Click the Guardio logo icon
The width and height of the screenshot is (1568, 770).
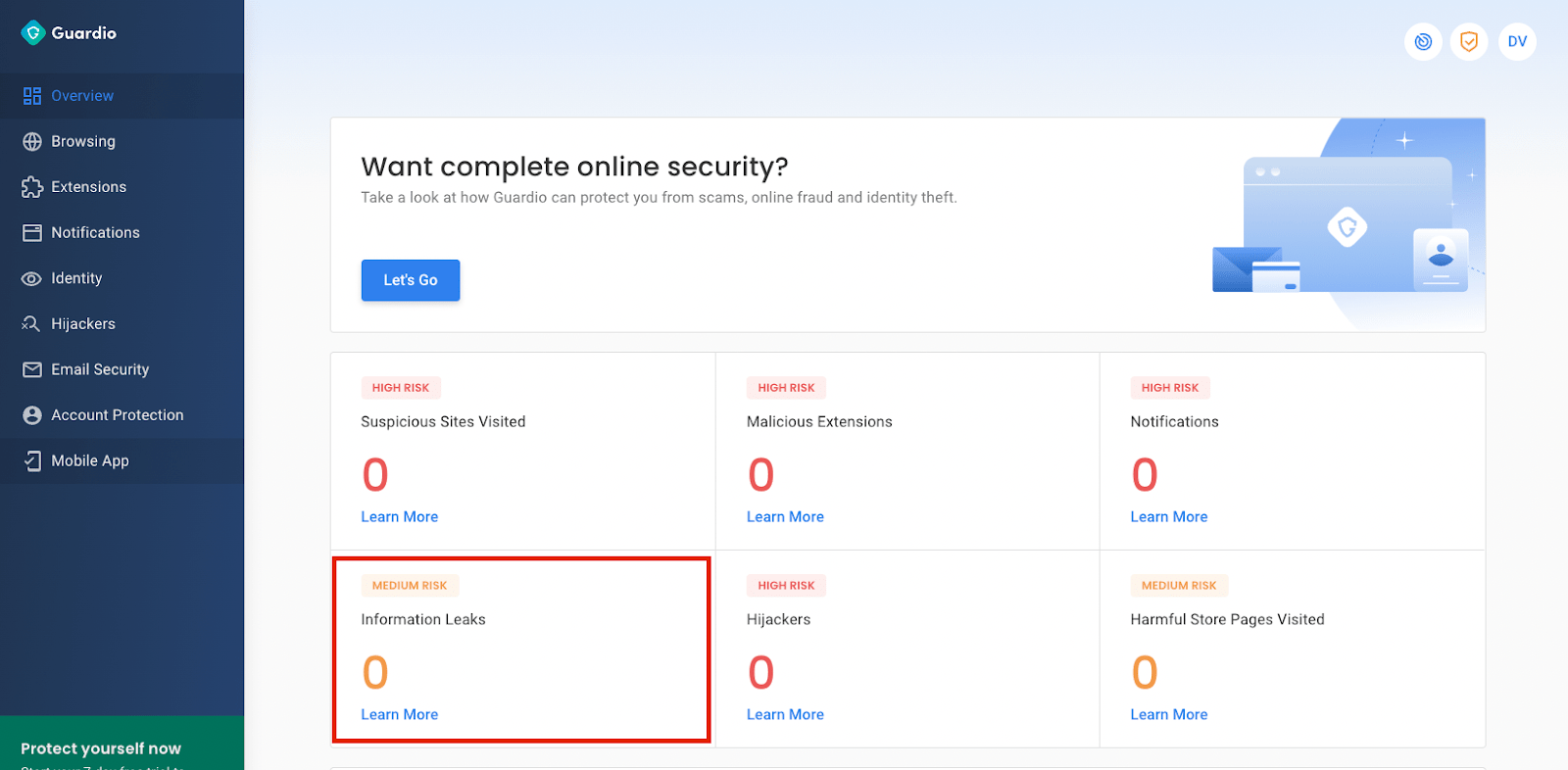pyautogui.click(x=32, y=33)
